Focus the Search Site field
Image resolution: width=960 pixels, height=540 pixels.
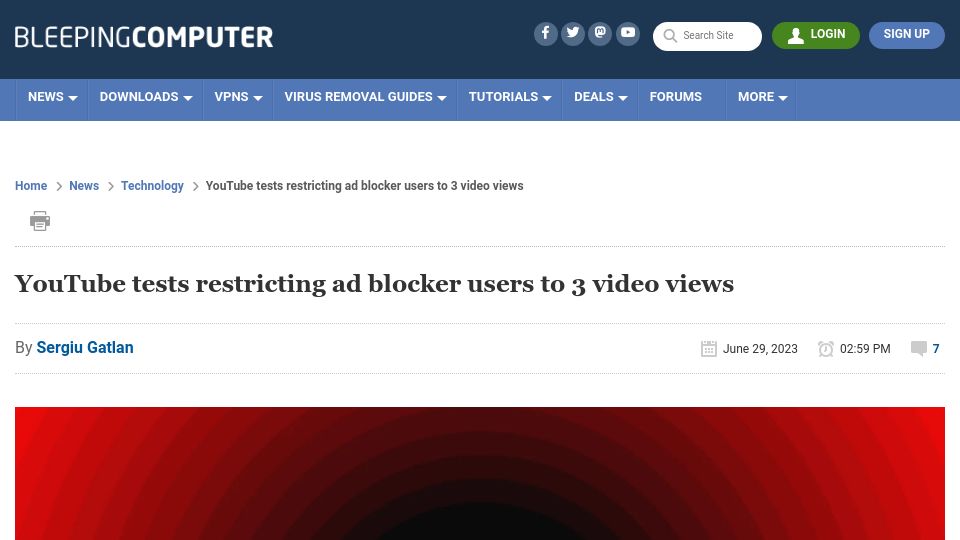pos(707,36)
